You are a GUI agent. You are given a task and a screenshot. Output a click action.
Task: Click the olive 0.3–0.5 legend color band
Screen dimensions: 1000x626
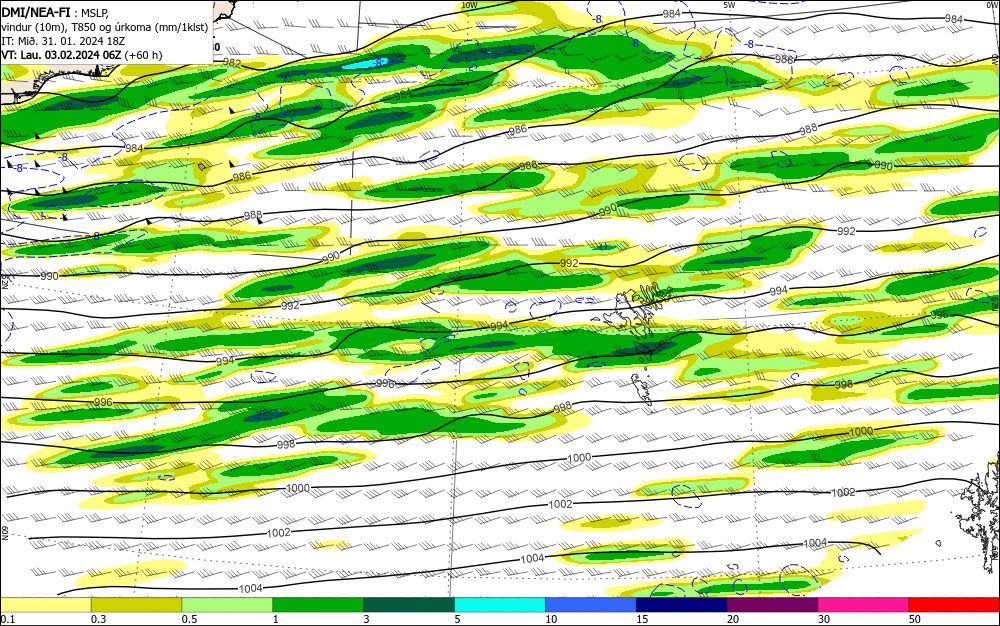[136, 604]
